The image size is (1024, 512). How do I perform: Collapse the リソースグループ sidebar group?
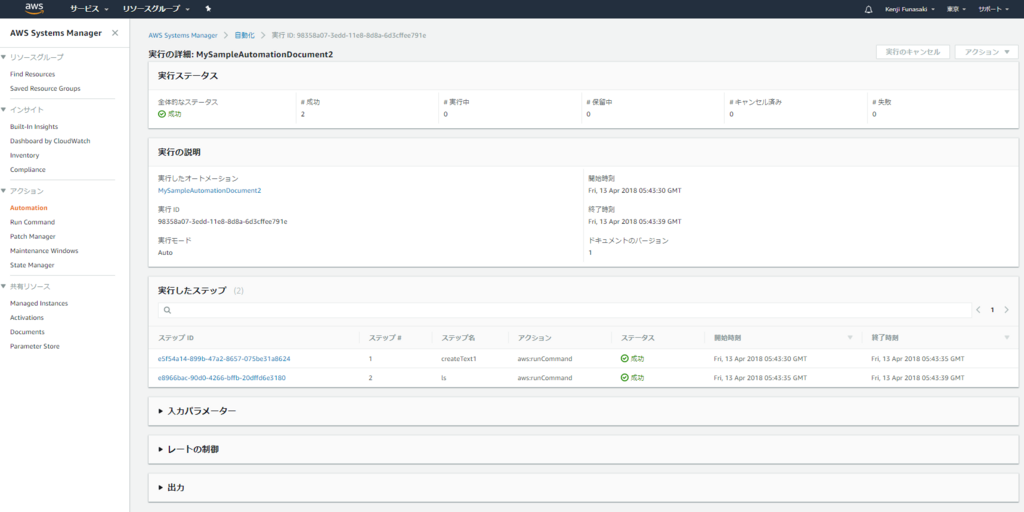click(x=3, y=57)
